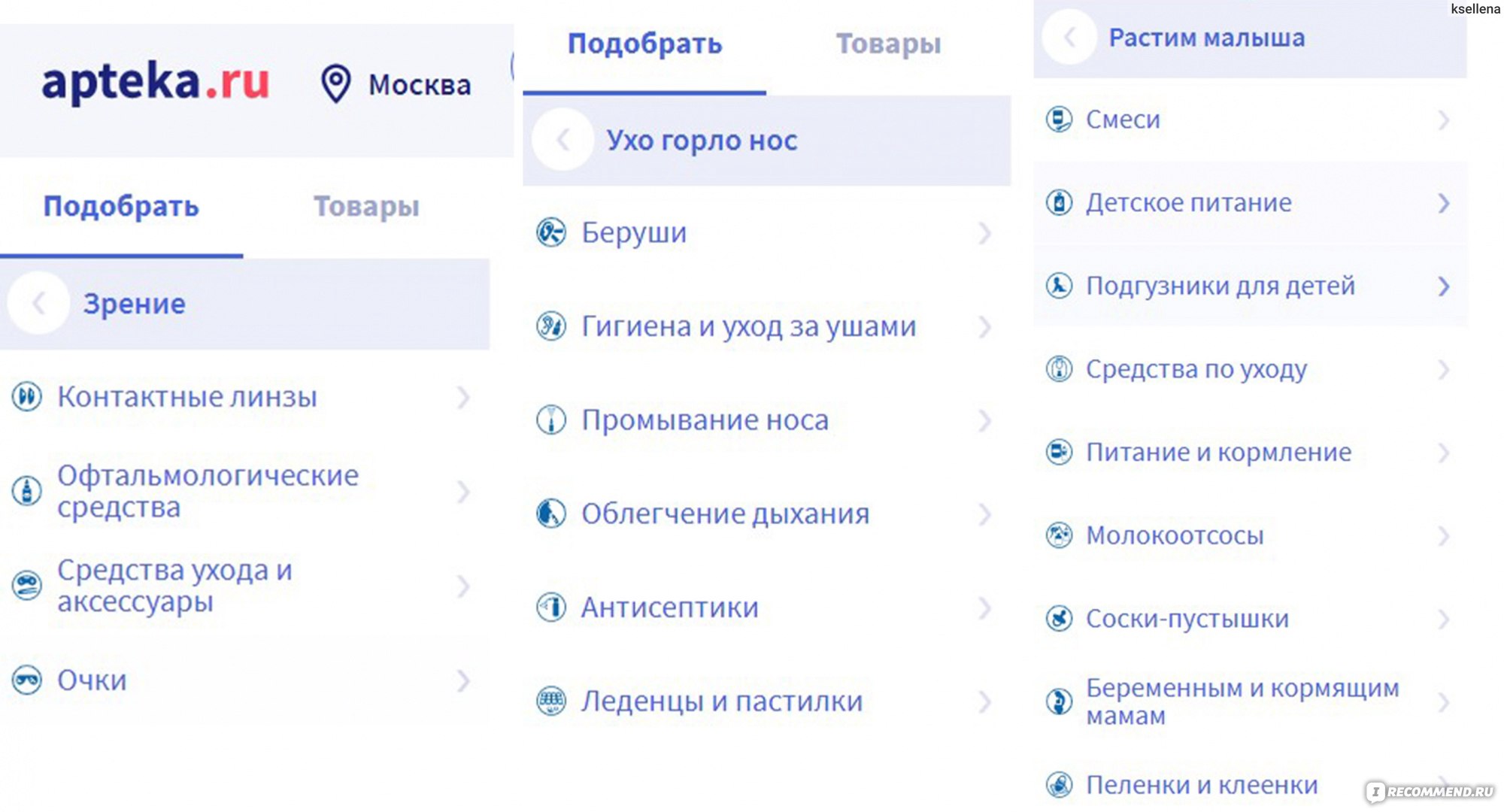Expand Беруши chevron
Image resolution: width=1504 pixels, height=812 pixels.
(984, 233)
